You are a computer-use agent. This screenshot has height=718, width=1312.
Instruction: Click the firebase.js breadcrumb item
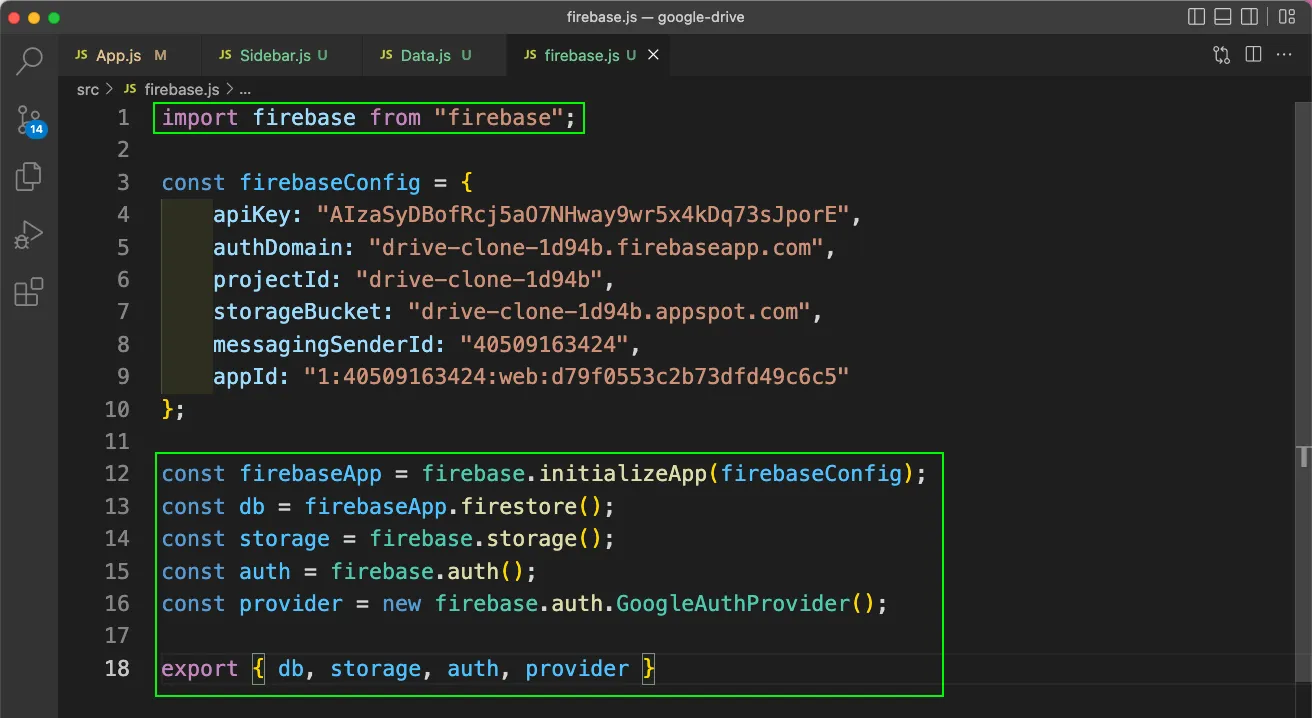coord(181,89)
